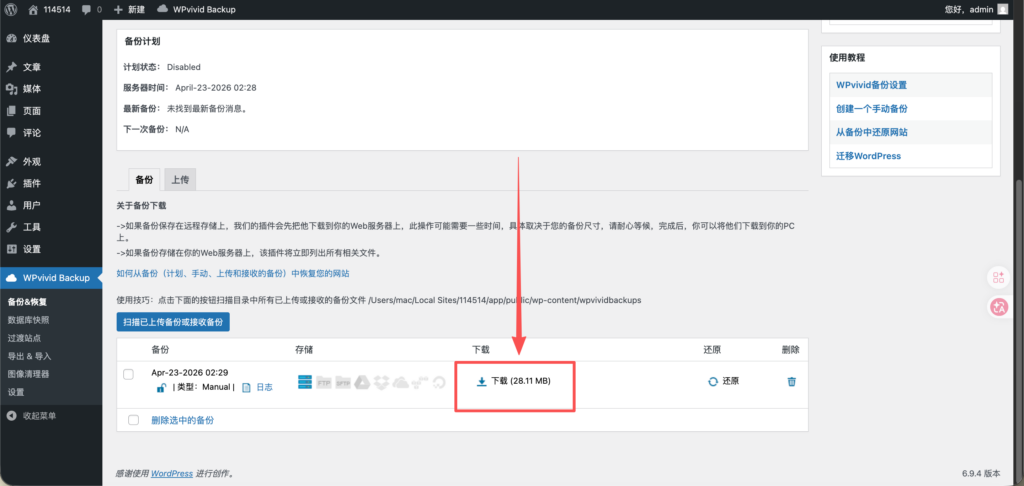The image size is (1024, 486).
Task: Click the download arrow icon for 28.11 MB backup
Action: coord(481,381)
